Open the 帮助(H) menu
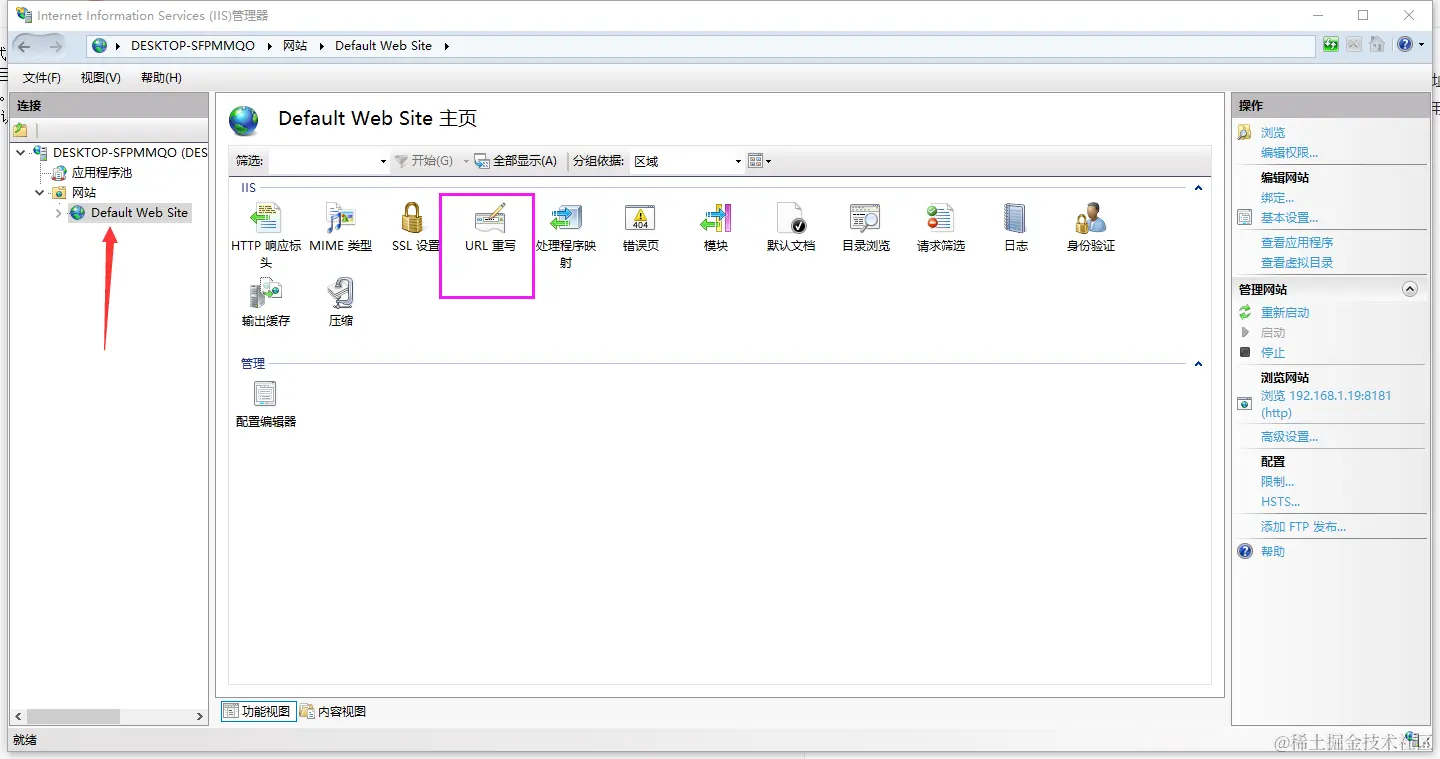This screenshot has width=1440, height=759. 161,78
